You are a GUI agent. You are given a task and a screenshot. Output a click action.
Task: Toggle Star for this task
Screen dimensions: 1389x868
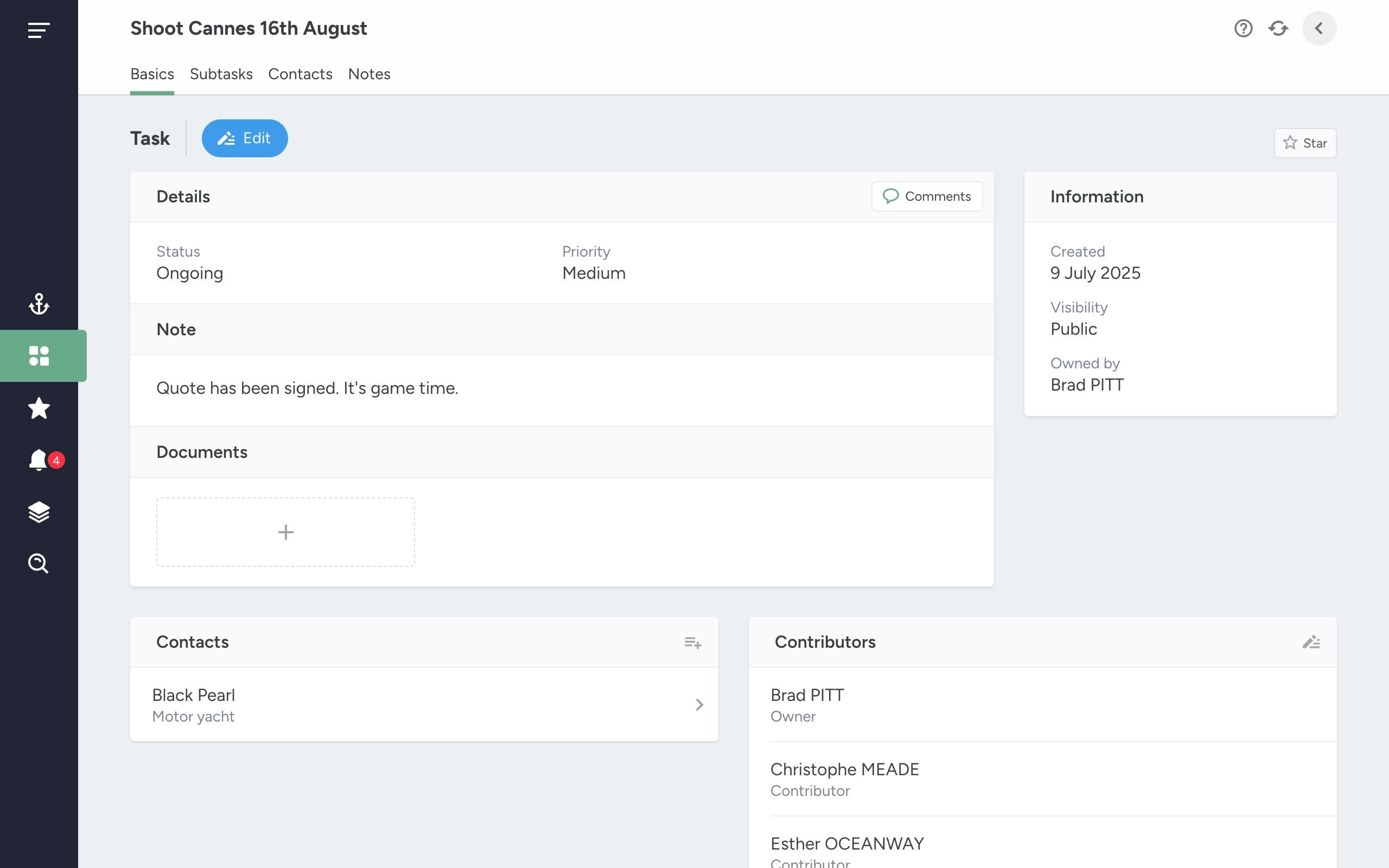click(1305, 143)
